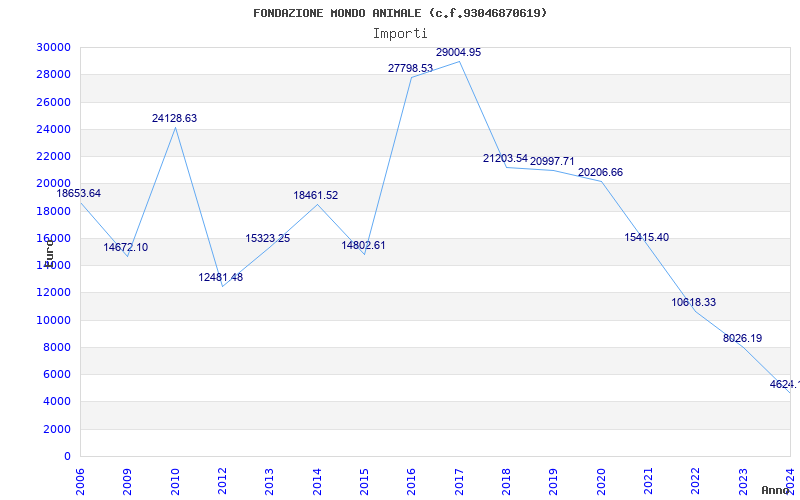Select peak value label 29004.95
Viewport: 800px width, 500px height.
click(x=458, y=53)
